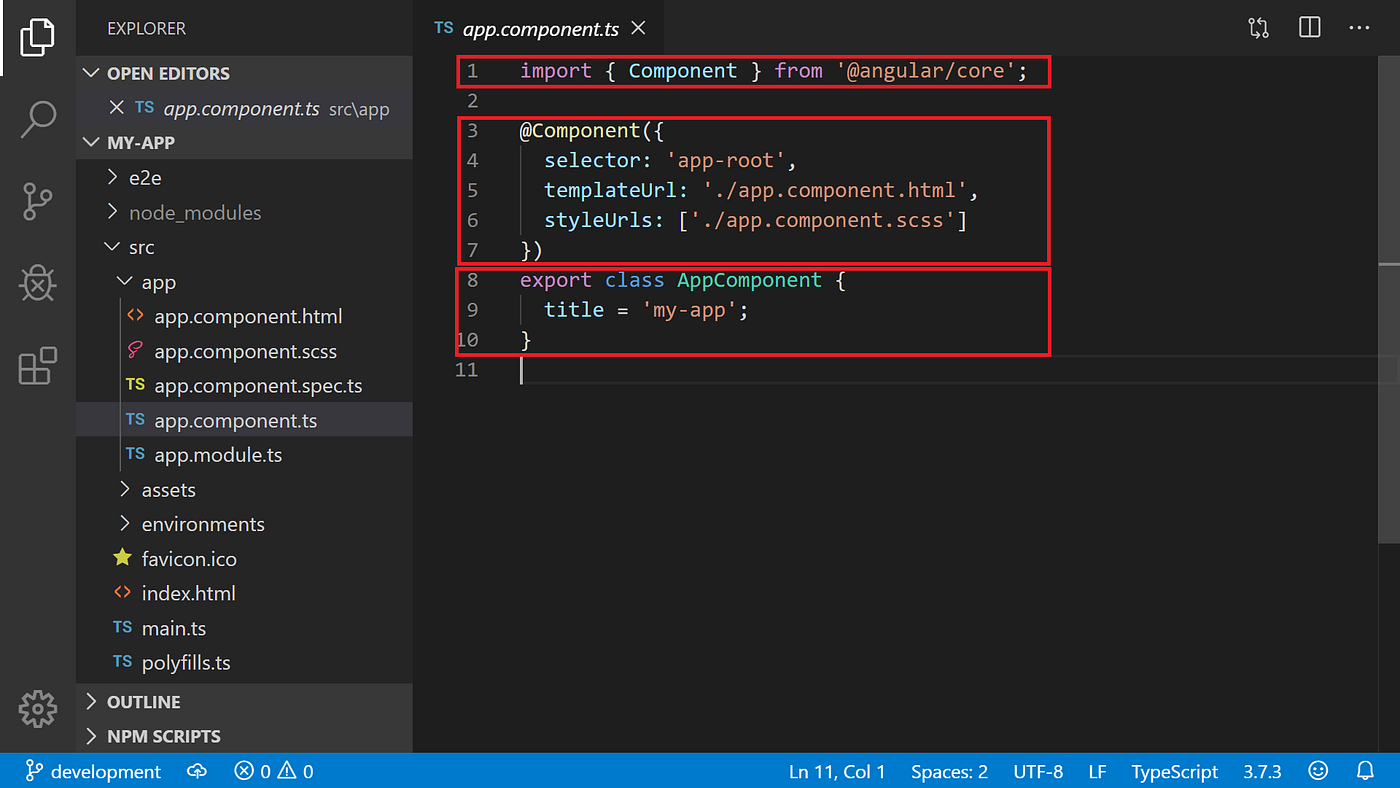Click the development branch indicator
1400x788 pixels.
coord(93,770)
